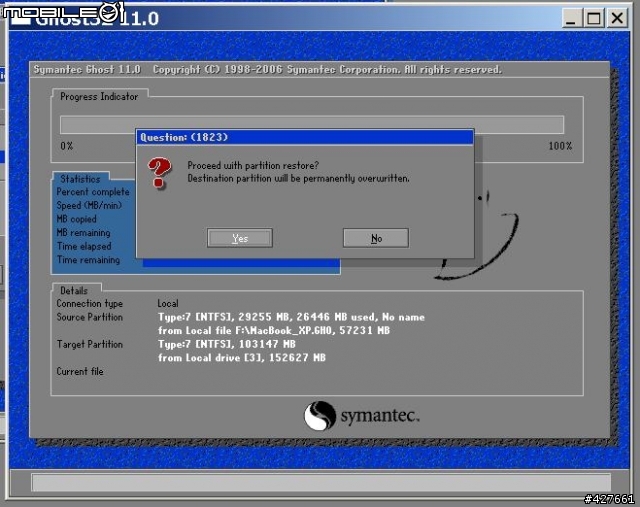Image resolution: width=640 pixels, height=507 pixels.
Task: Click the Source Partition label
Action: 90,317
